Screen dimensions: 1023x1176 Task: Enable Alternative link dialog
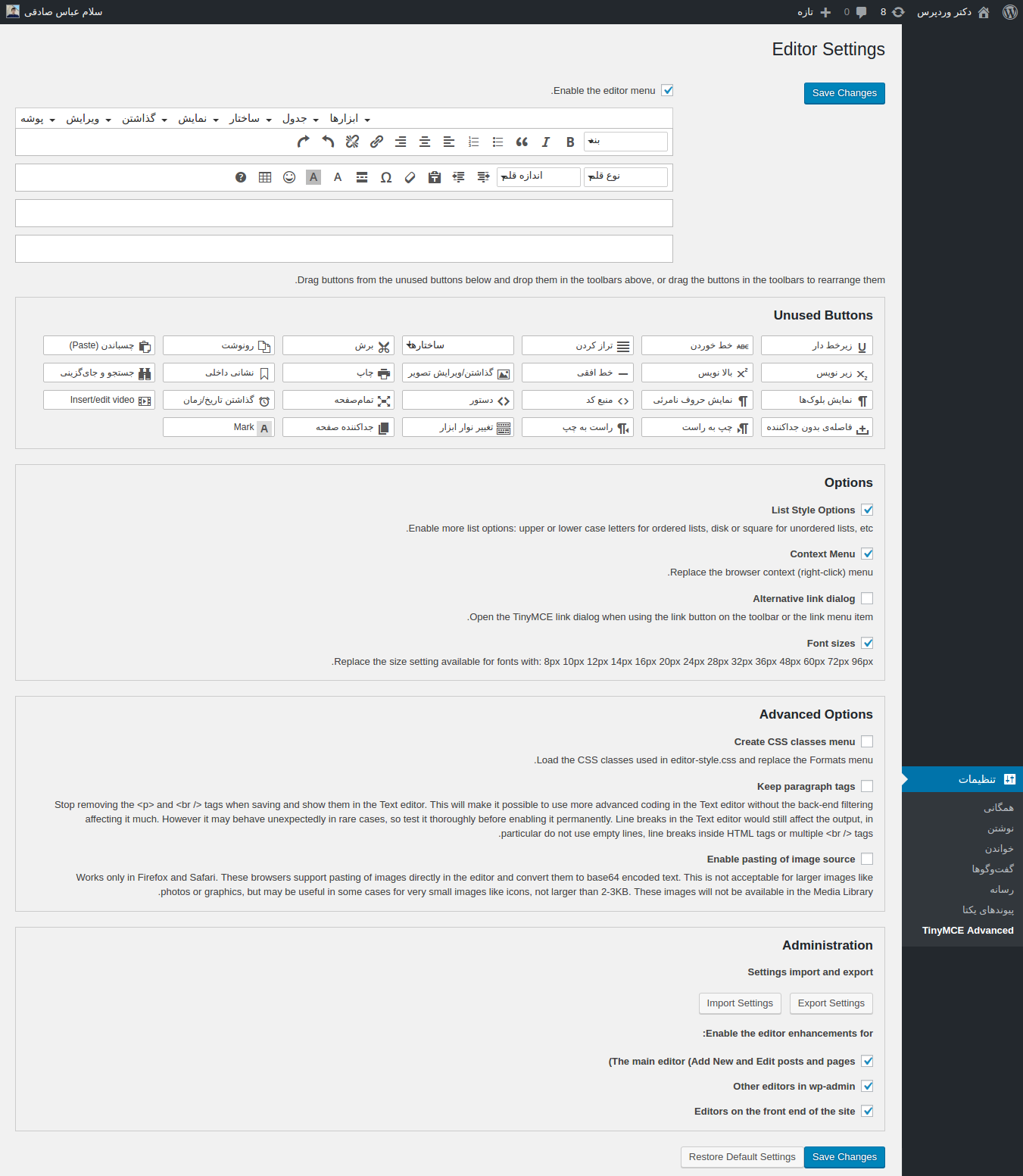(867, 598)
